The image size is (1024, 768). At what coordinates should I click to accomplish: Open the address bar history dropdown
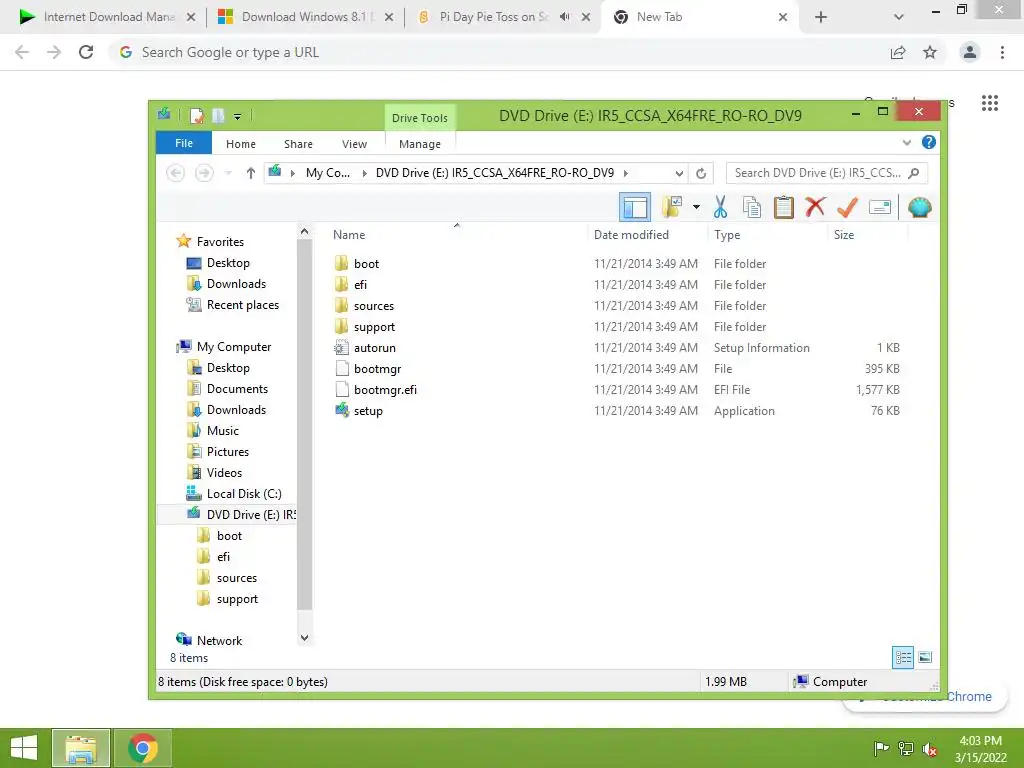pyautogui.click(x=679, y=173)
